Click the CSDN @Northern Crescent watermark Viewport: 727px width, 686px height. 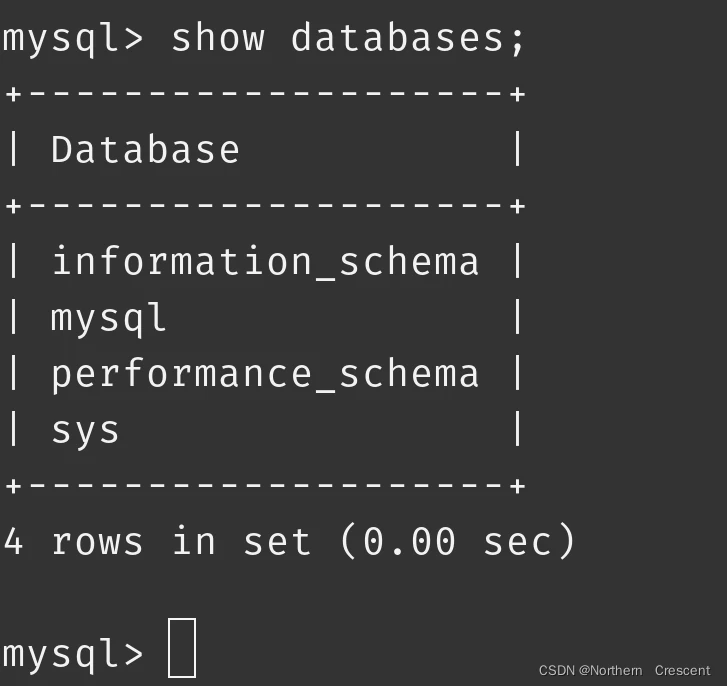click(624, 670)
